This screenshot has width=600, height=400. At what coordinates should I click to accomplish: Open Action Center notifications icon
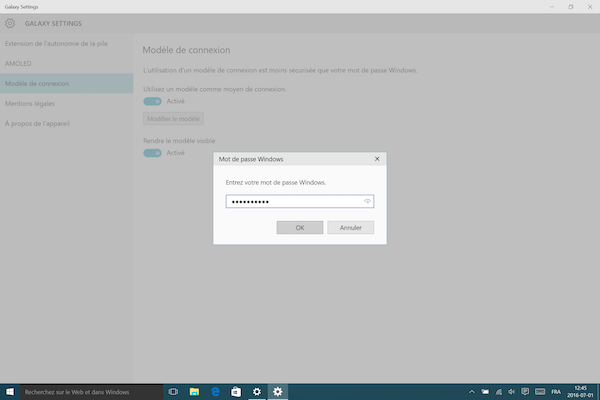click(x=525, y=392)
